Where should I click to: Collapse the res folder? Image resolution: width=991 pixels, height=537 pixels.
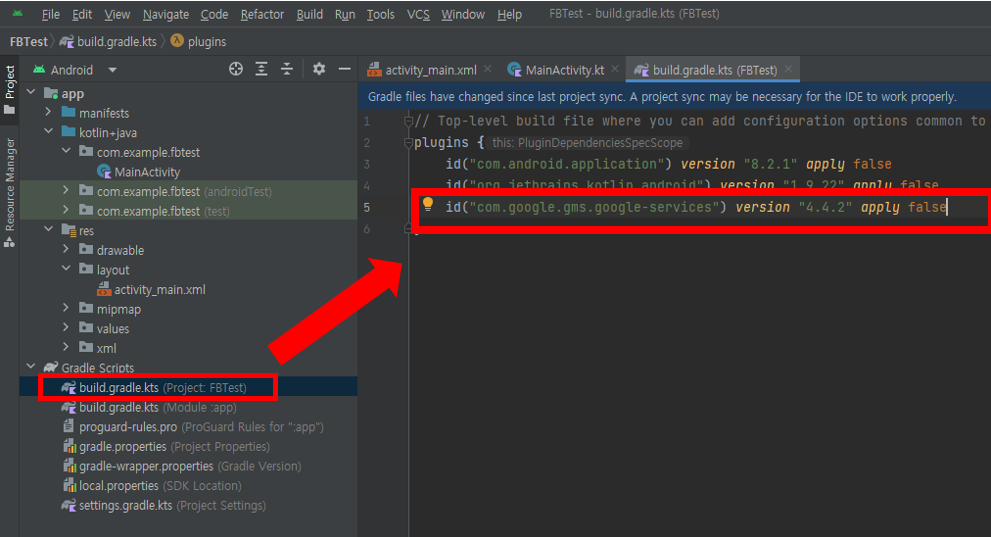[48, 229]
